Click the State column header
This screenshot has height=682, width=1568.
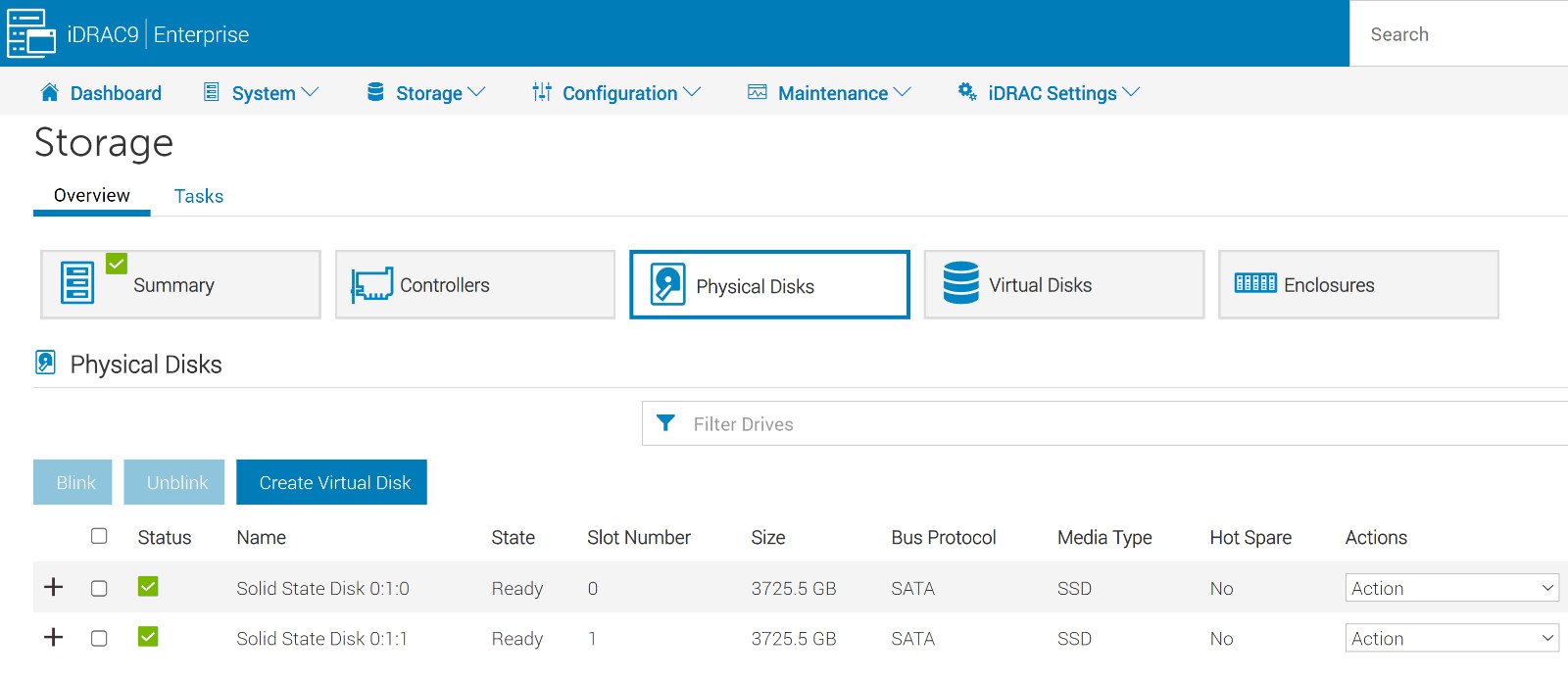514,537
